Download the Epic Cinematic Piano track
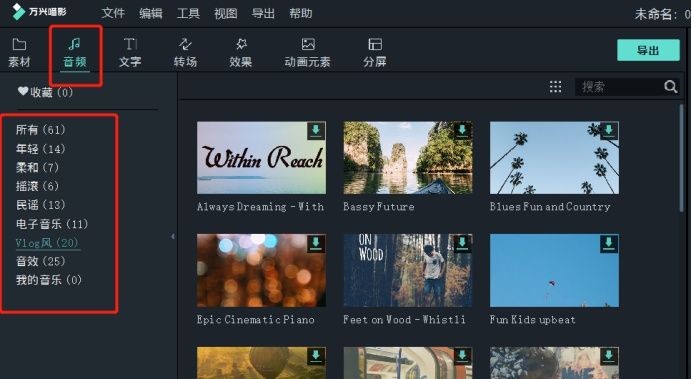This screenshot has width=692, height=379. click(x=316, y=243)
